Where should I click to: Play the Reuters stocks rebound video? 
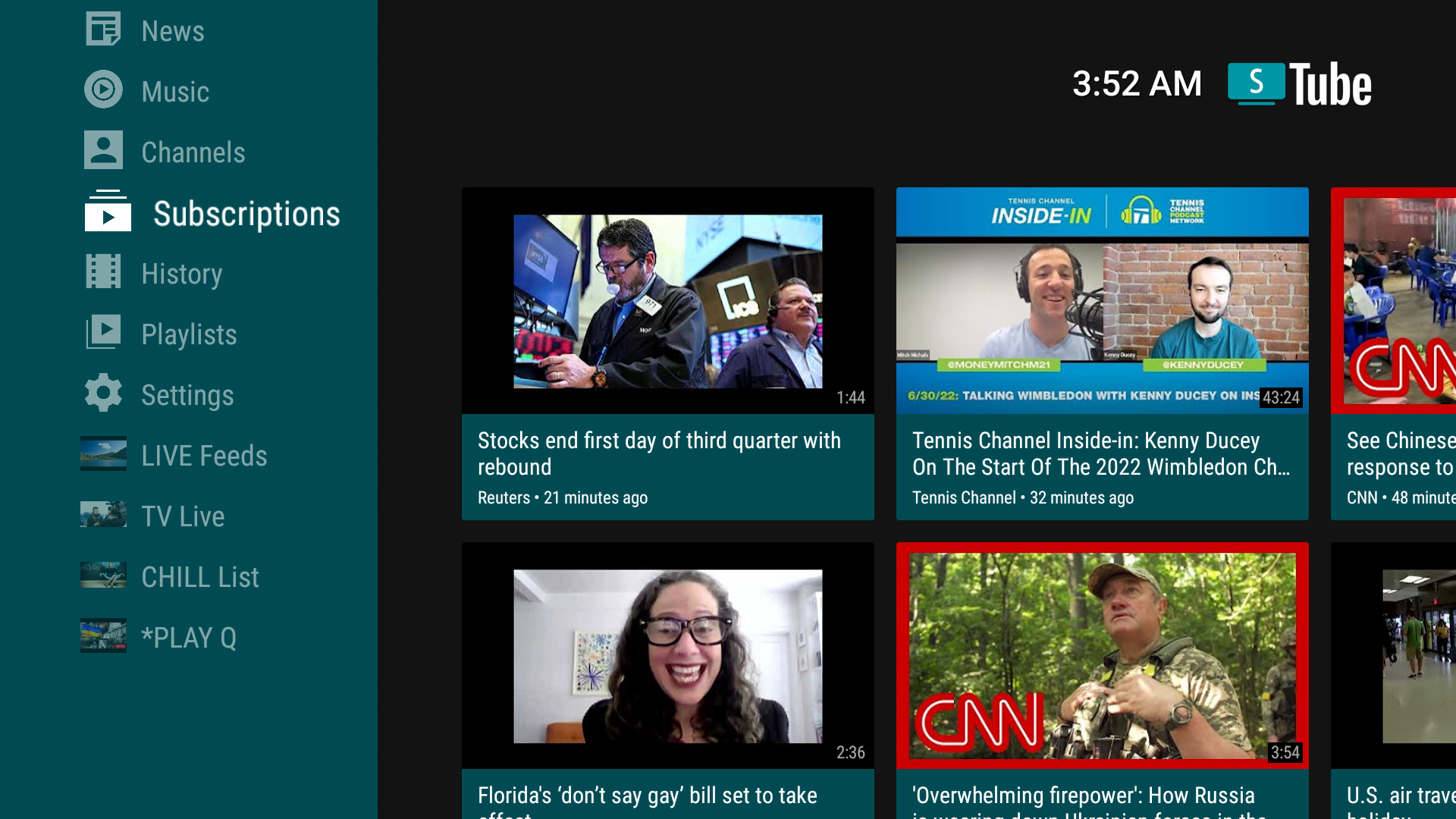667,301
